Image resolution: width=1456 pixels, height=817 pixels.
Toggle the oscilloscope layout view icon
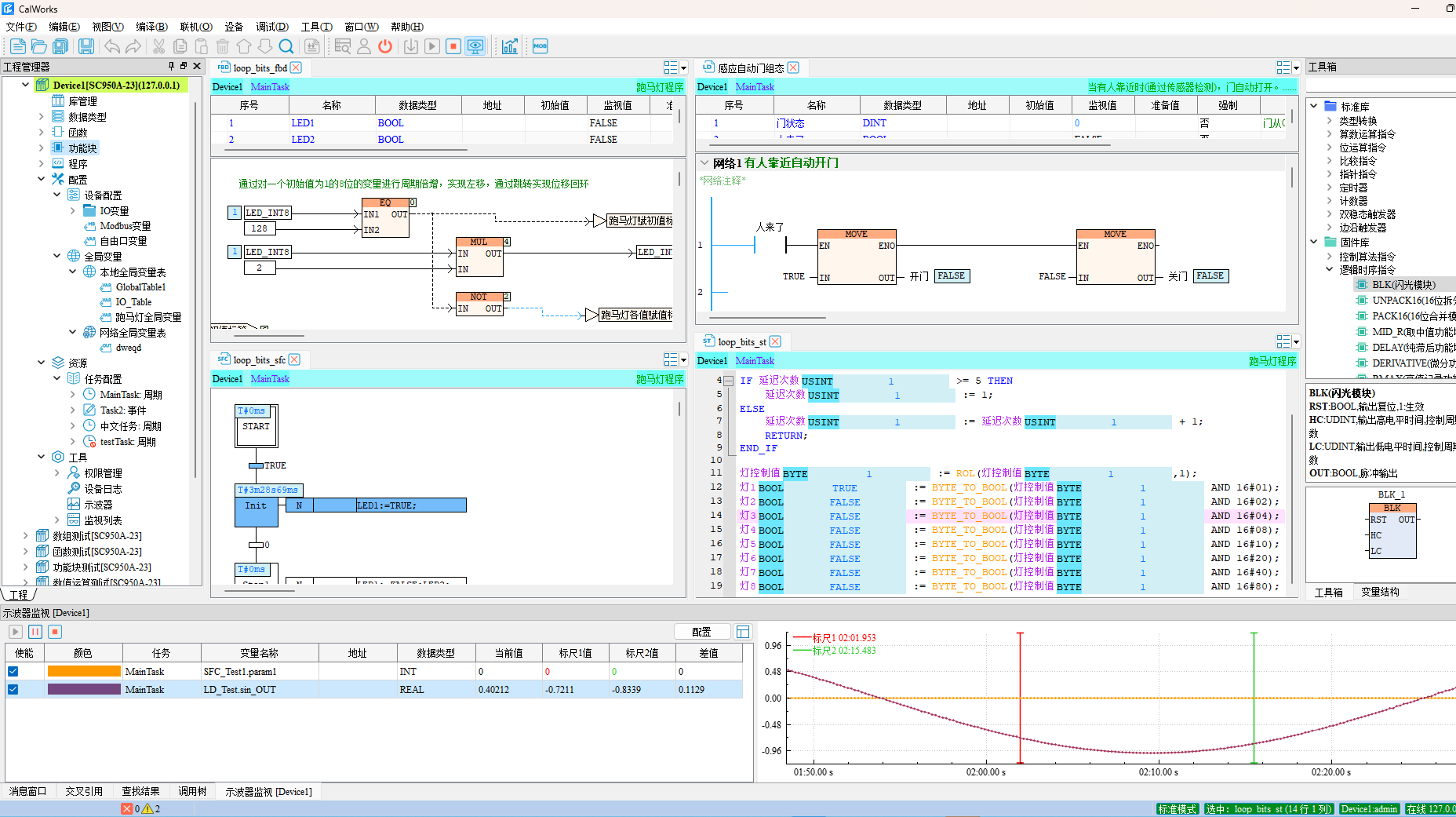click(x=743, y=632)
